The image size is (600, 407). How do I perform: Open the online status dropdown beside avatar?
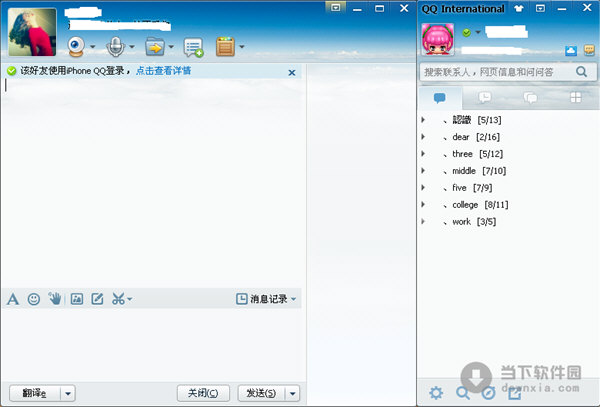point(477,33)
